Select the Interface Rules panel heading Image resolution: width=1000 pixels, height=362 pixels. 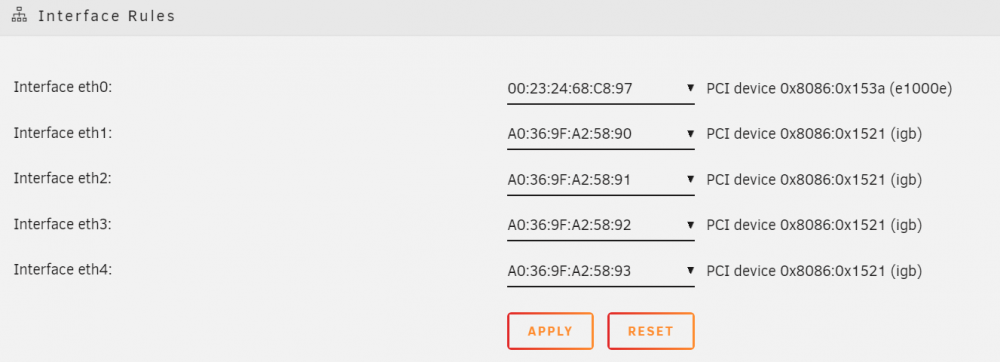[x=107, y=17]
